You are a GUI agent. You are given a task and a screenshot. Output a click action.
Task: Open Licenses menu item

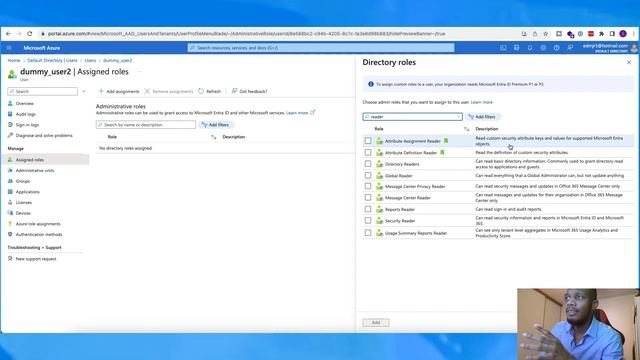(x=24, y=202)
